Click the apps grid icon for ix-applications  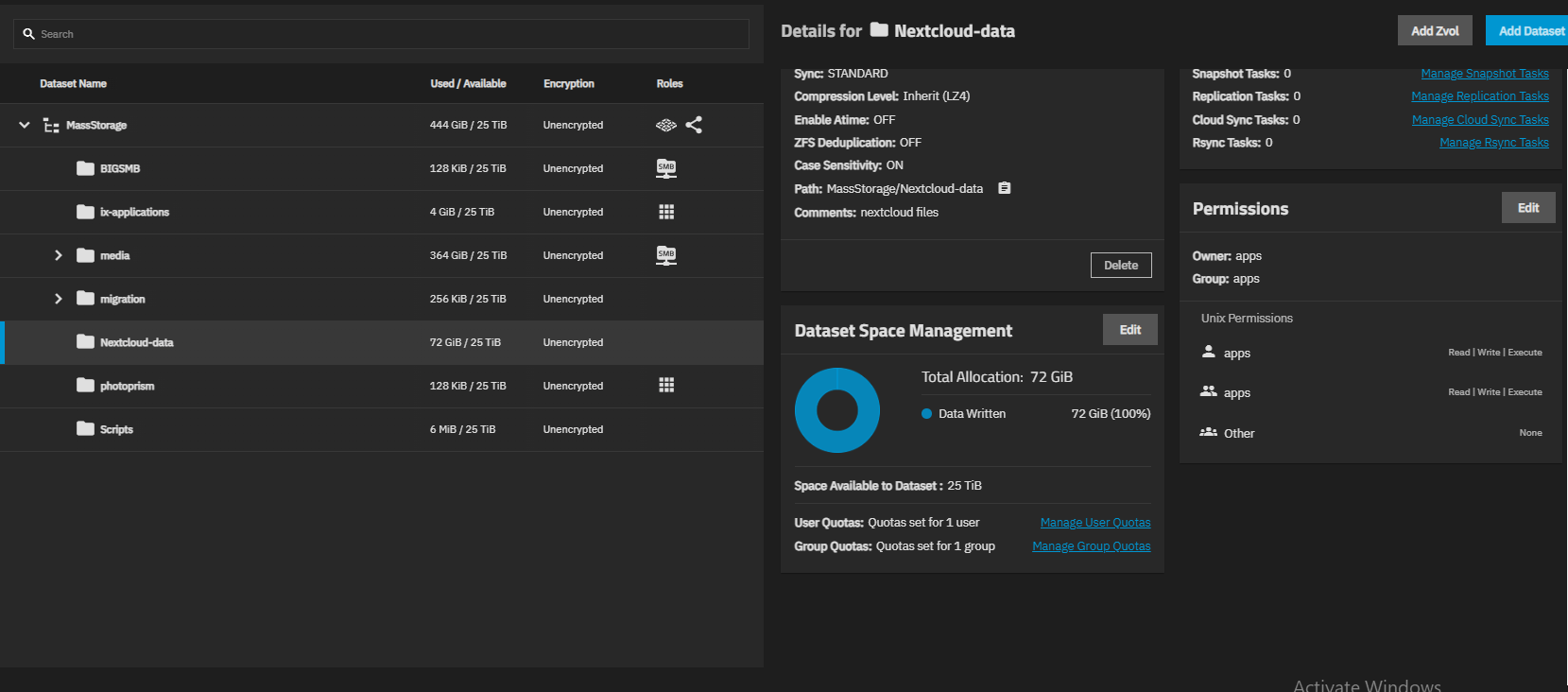pos(666,212)
